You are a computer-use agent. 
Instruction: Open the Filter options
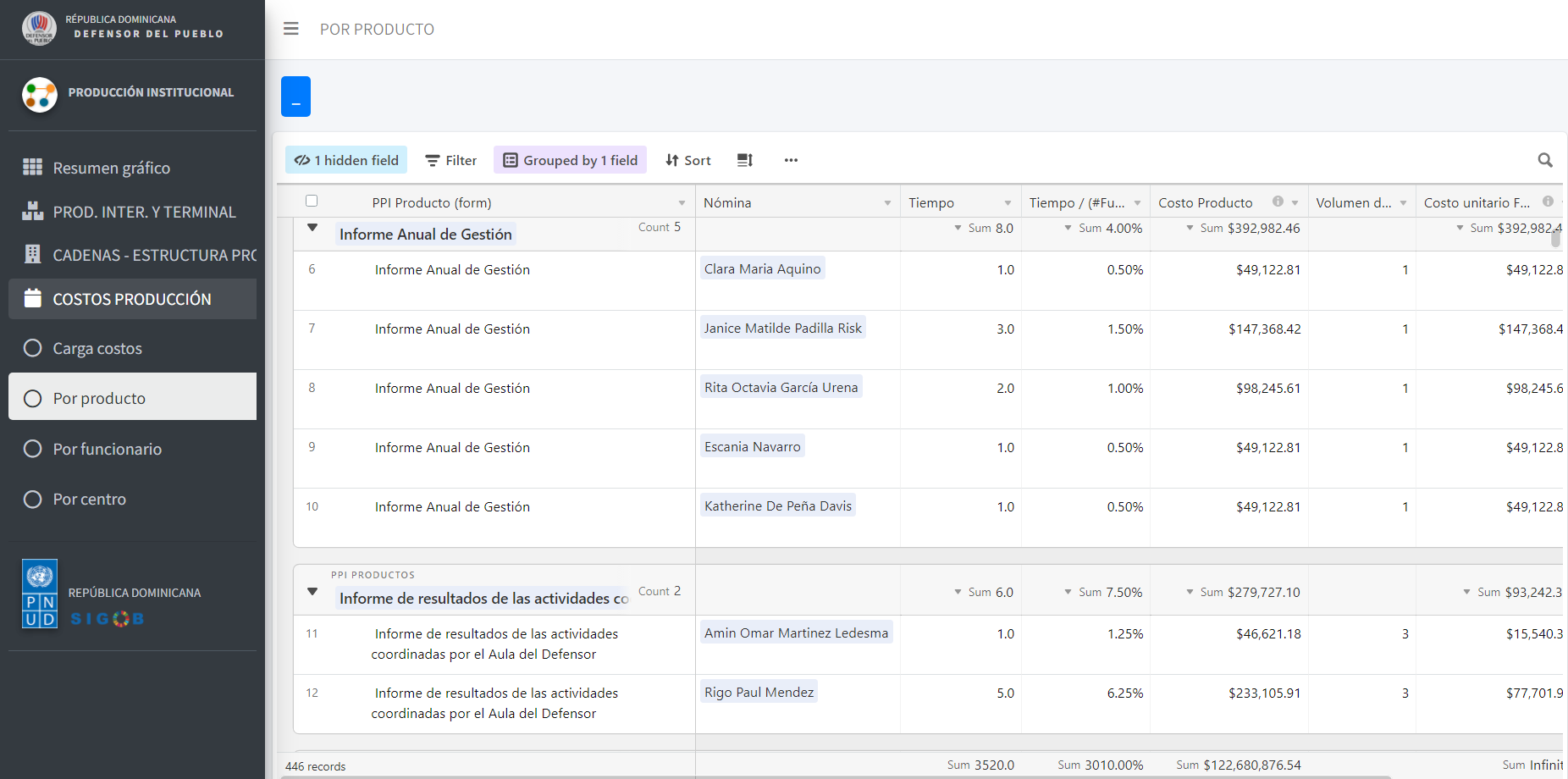pyautogui.click(x=451, y=160)
